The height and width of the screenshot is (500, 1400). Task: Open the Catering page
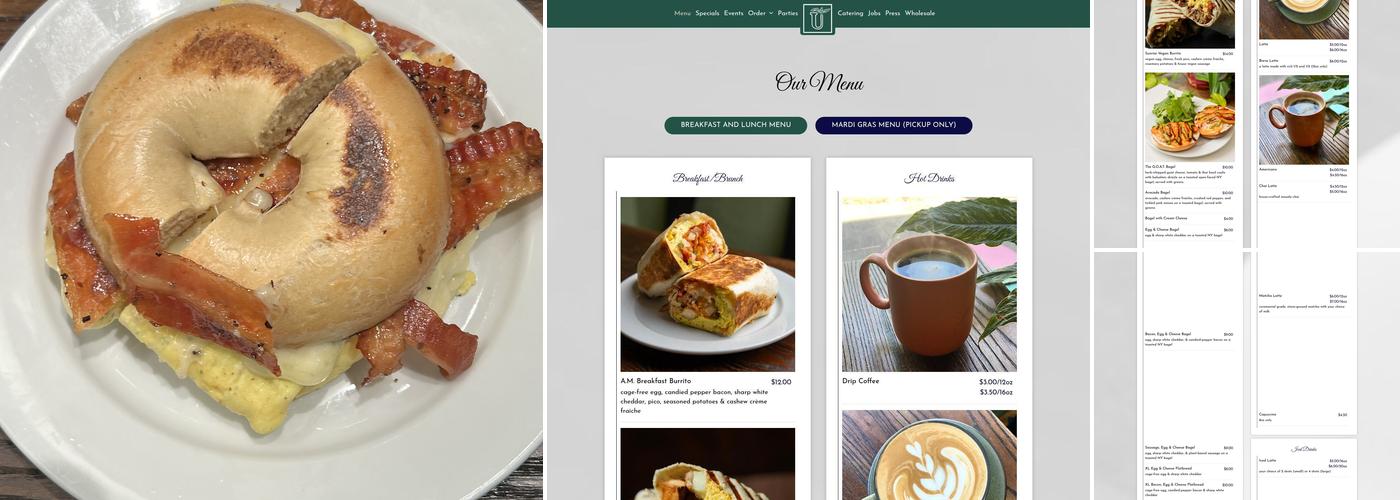[x=850, y=14]
